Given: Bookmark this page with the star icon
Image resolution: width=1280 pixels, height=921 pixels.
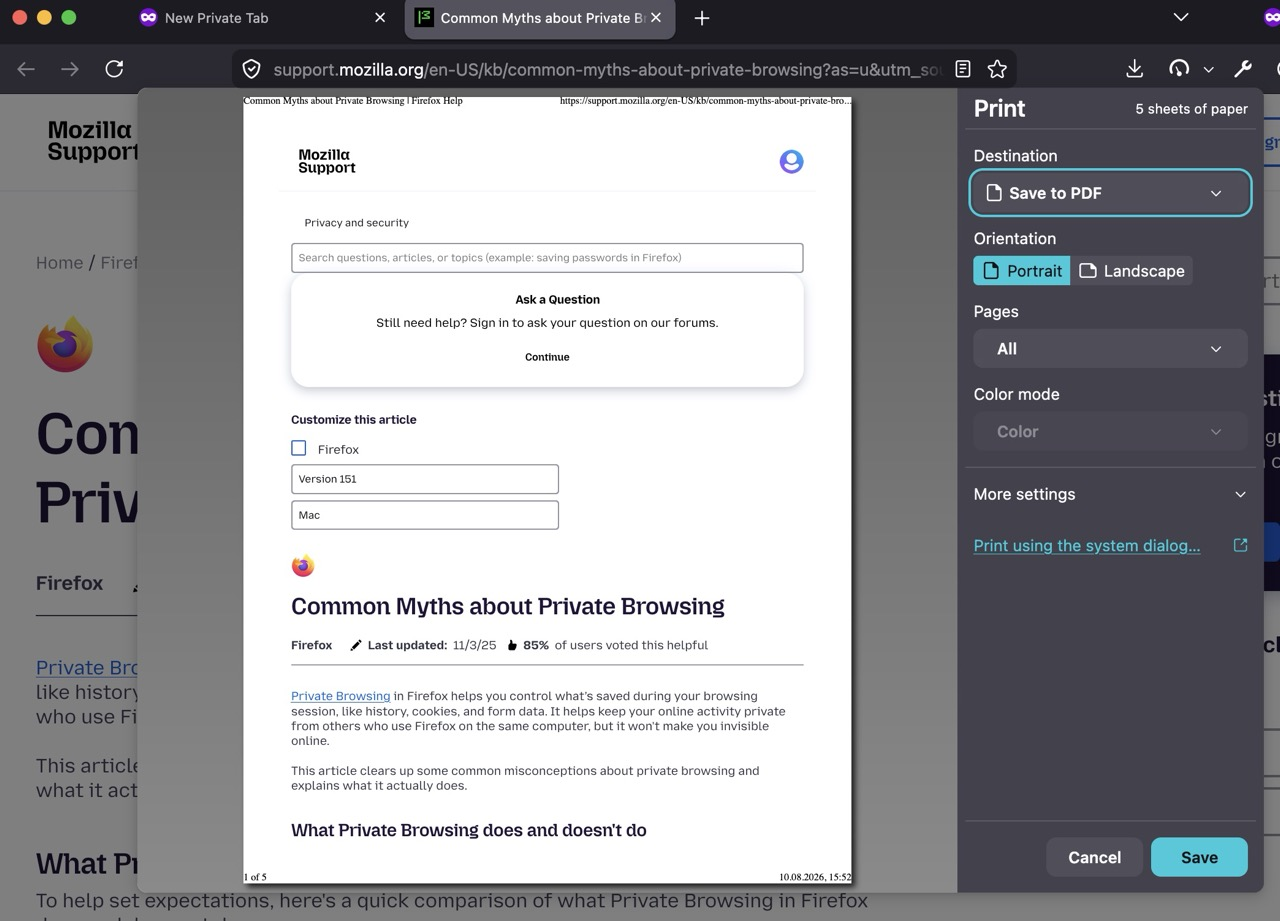Looking at the screenshot, I should (997, 69).
